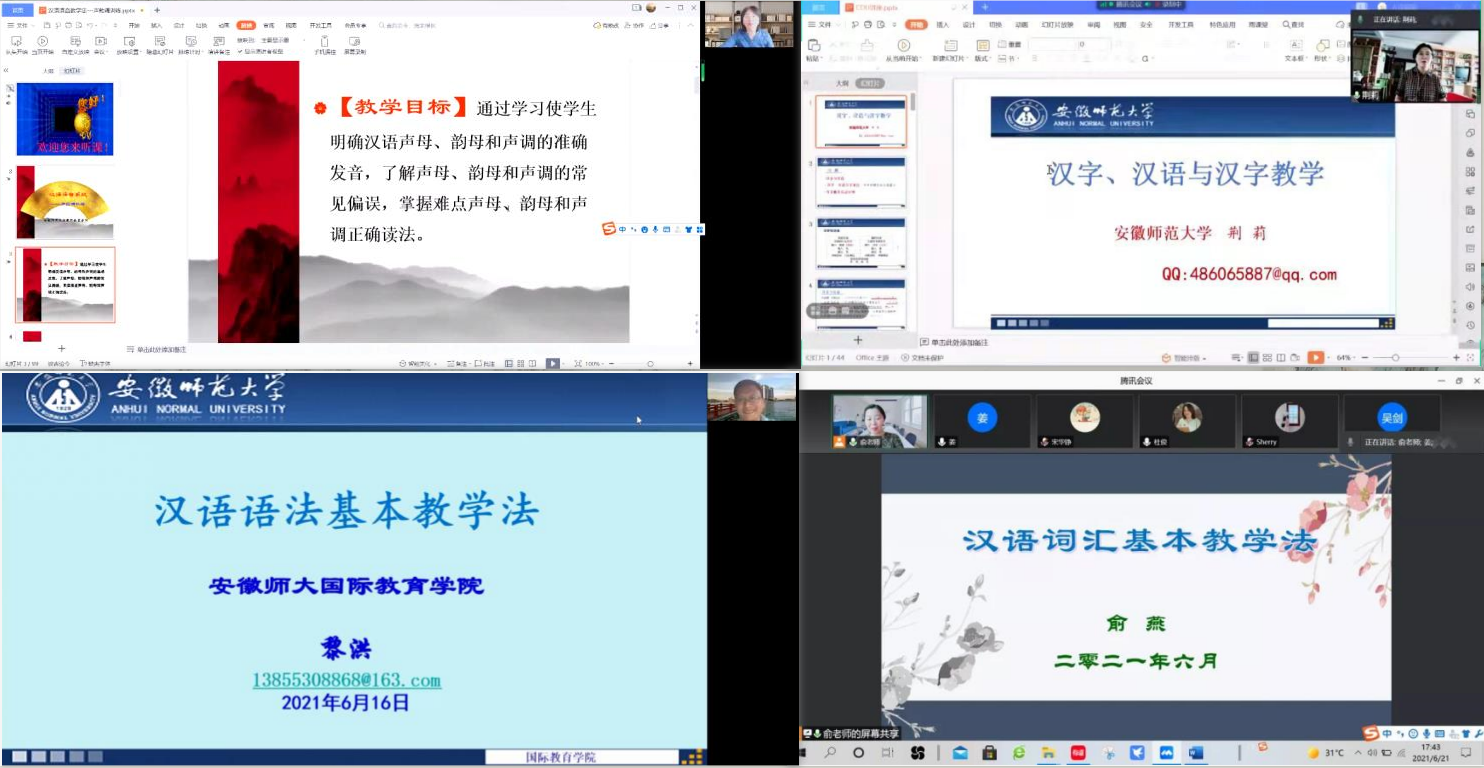Screen dimensions: 1484x768
Task: Select the Sherry participant video tile
Action: (x=1289, y=421)
